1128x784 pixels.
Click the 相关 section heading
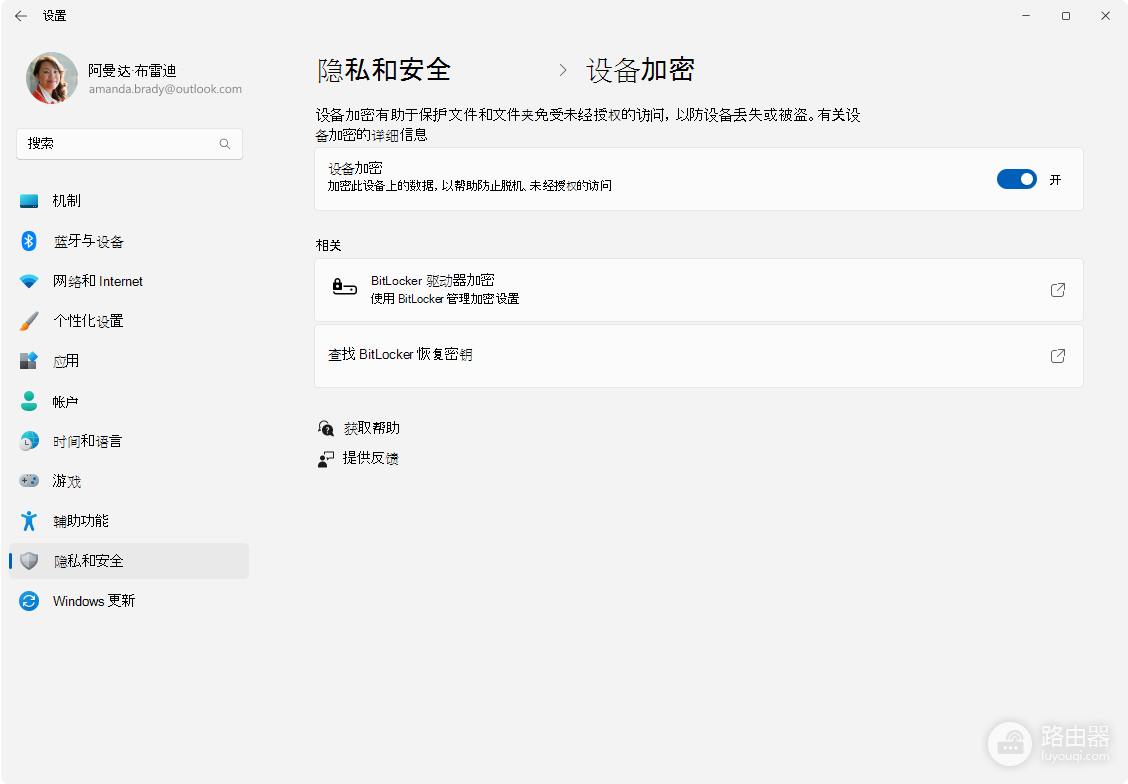click(328, 245)
